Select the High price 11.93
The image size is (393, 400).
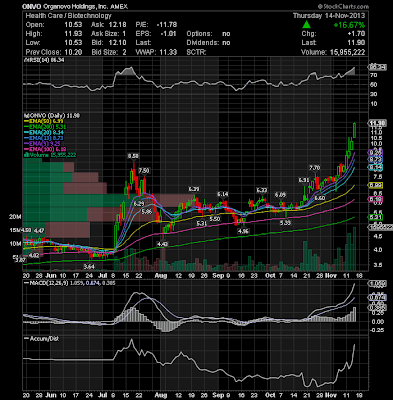[x=73, y=34]
